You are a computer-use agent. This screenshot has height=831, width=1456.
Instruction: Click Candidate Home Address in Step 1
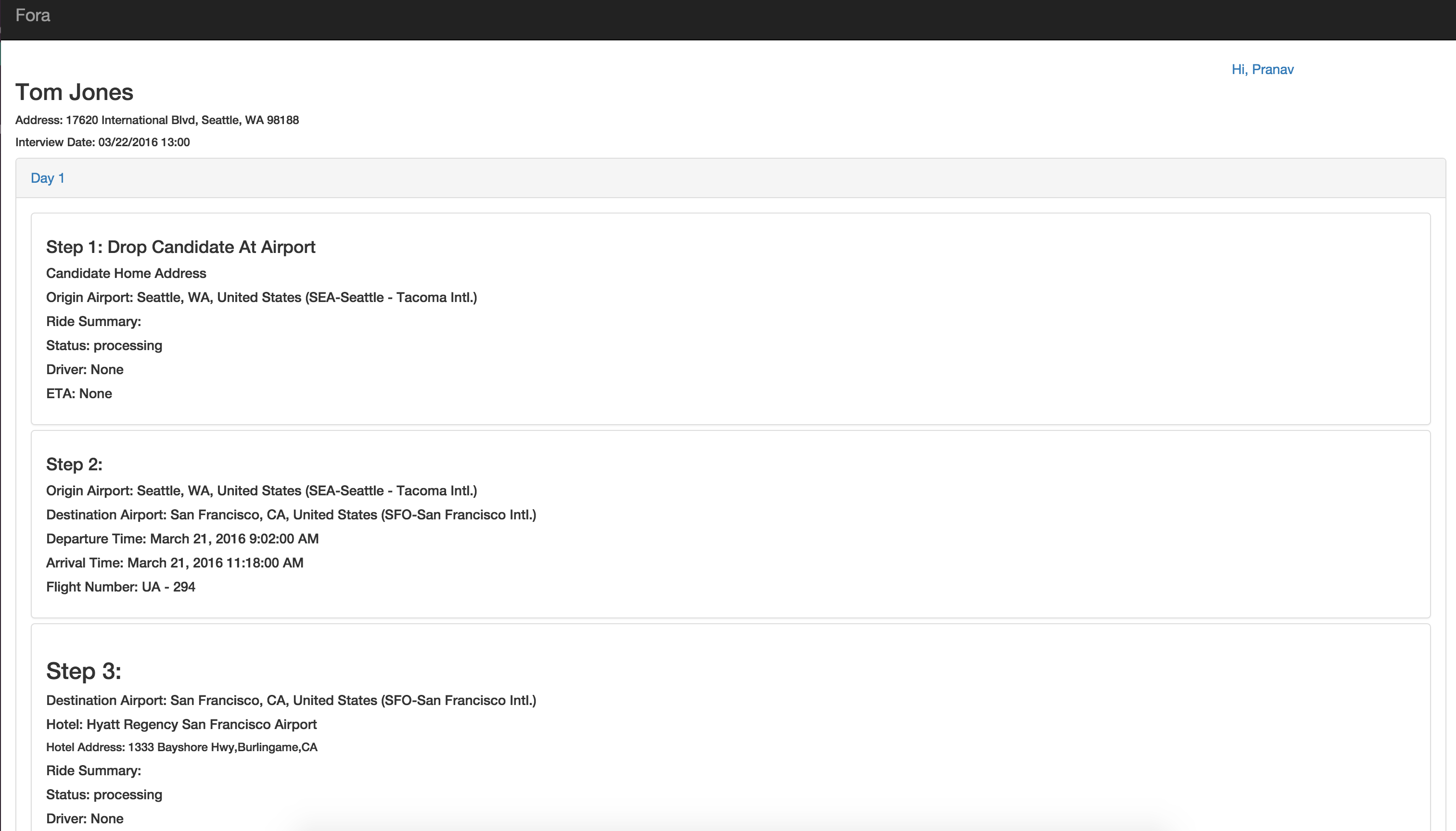click(126, 273)
